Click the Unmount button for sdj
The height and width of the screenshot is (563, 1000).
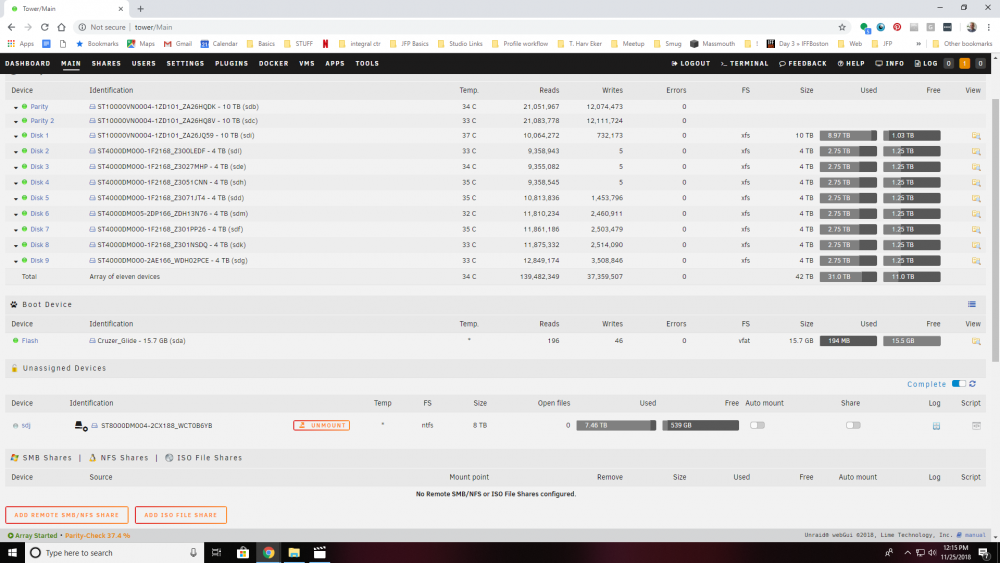click(x=321, y=425)
